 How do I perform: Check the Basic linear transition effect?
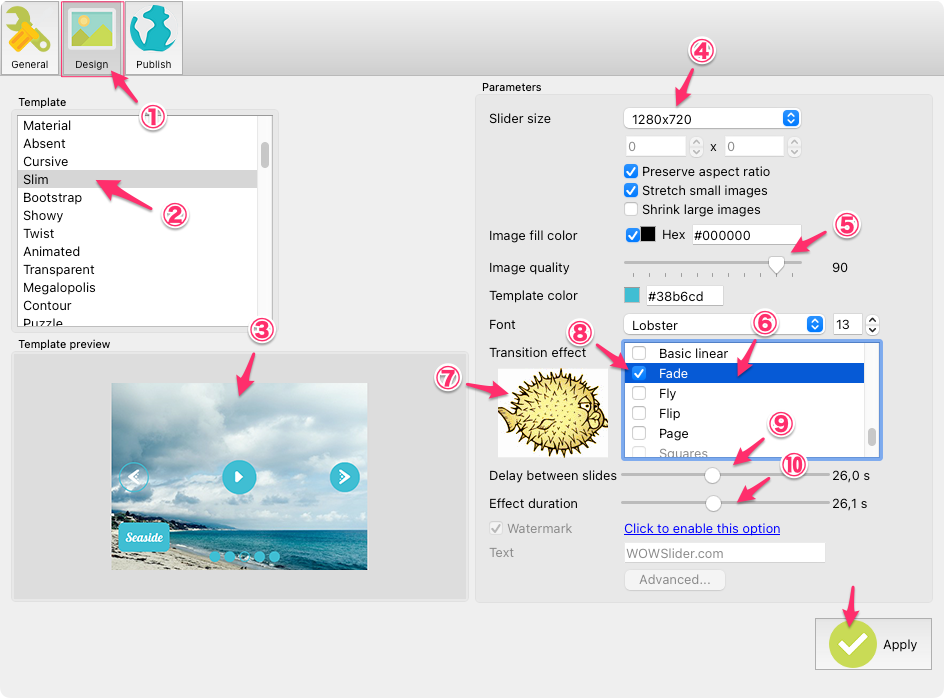click(639, 354)
